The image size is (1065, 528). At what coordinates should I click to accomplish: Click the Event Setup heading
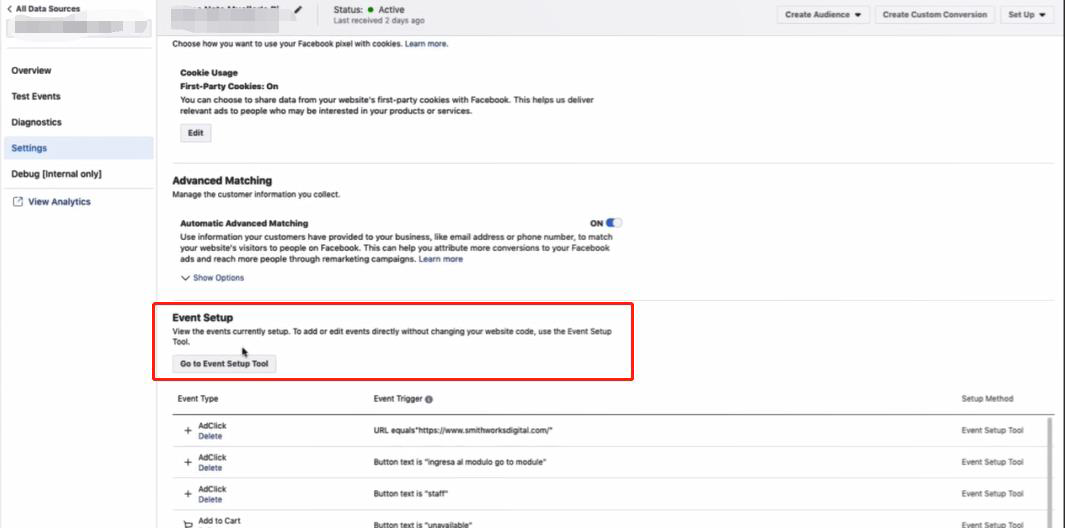pyautogui.click(x=202, y=317)
